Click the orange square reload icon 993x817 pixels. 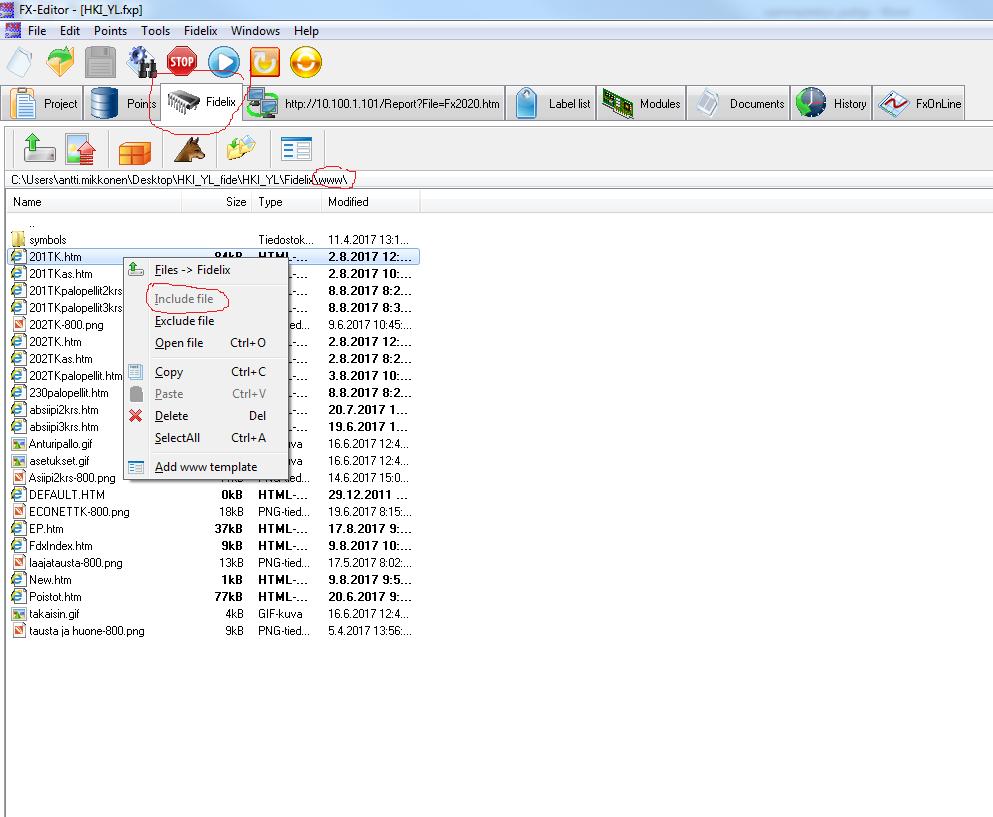(265, 62)
